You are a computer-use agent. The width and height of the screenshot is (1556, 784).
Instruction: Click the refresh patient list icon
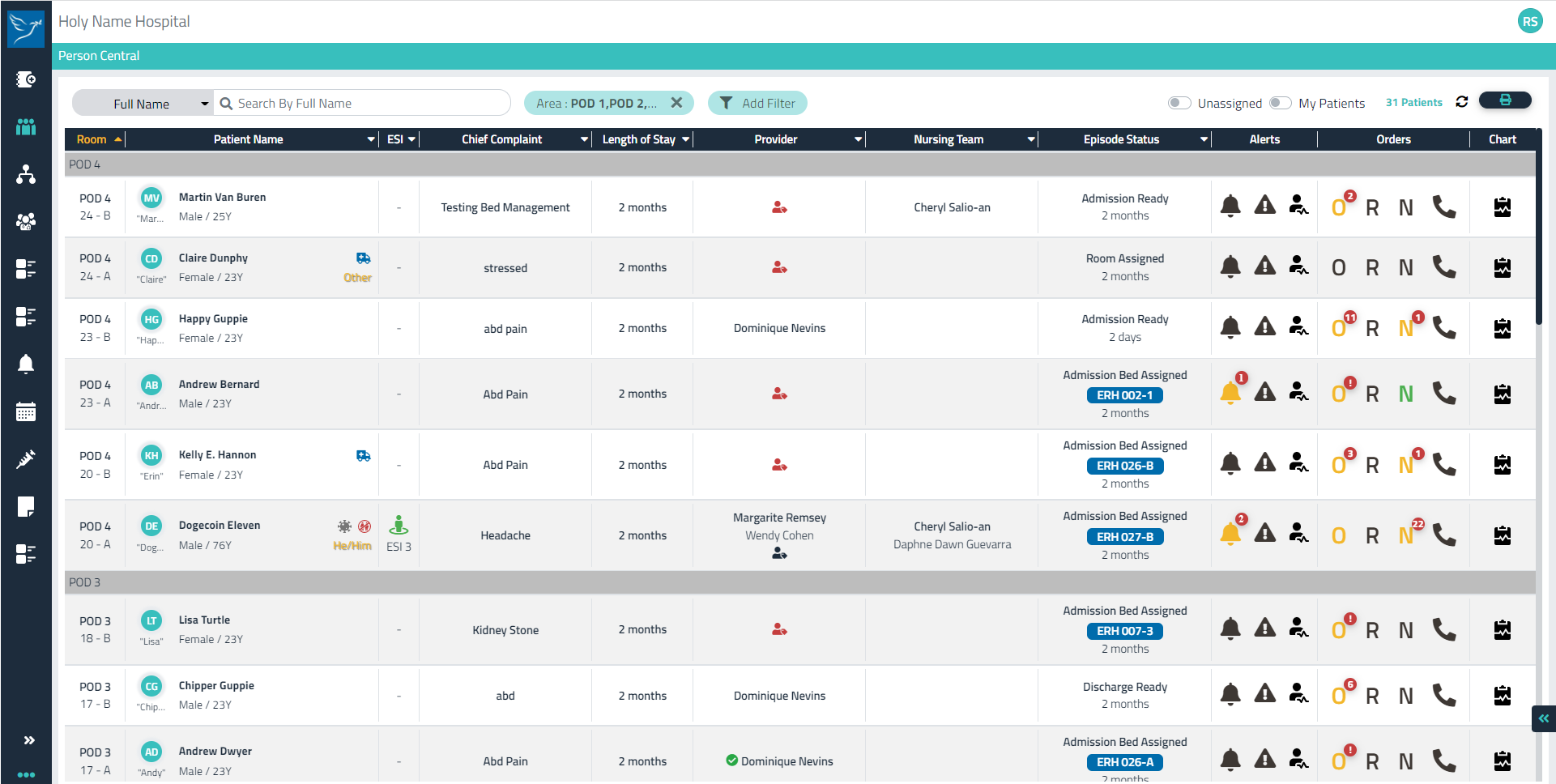(1461, 102)
